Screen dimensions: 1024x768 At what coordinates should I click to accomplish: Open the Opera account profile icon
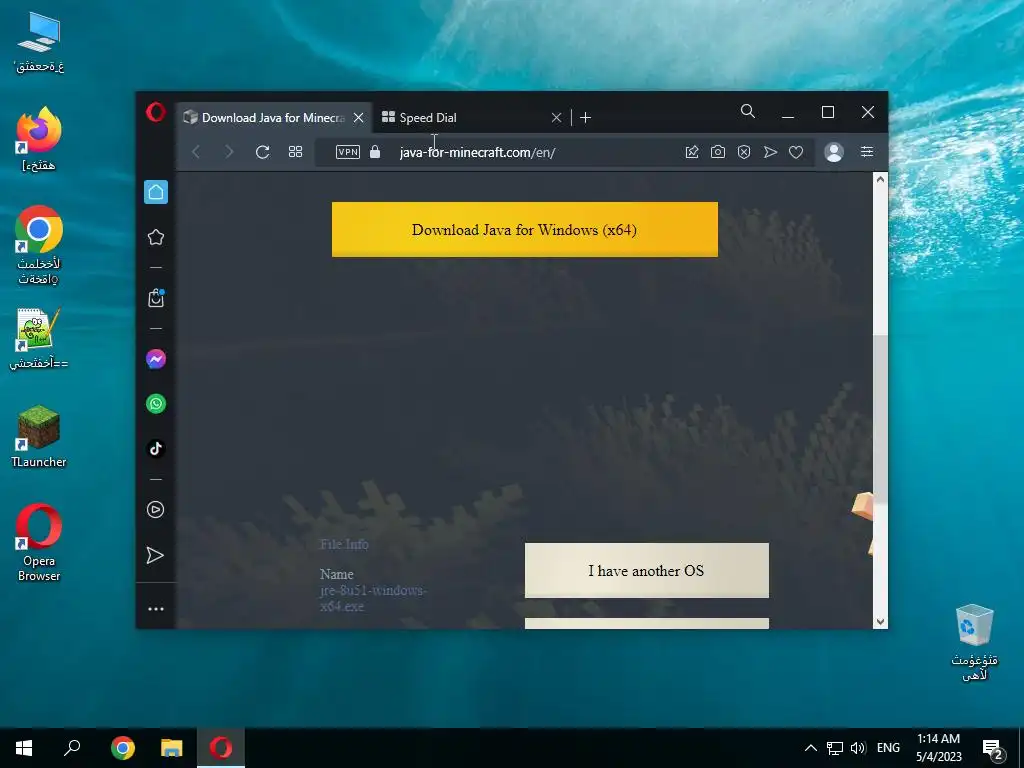(x=834, y=152)
